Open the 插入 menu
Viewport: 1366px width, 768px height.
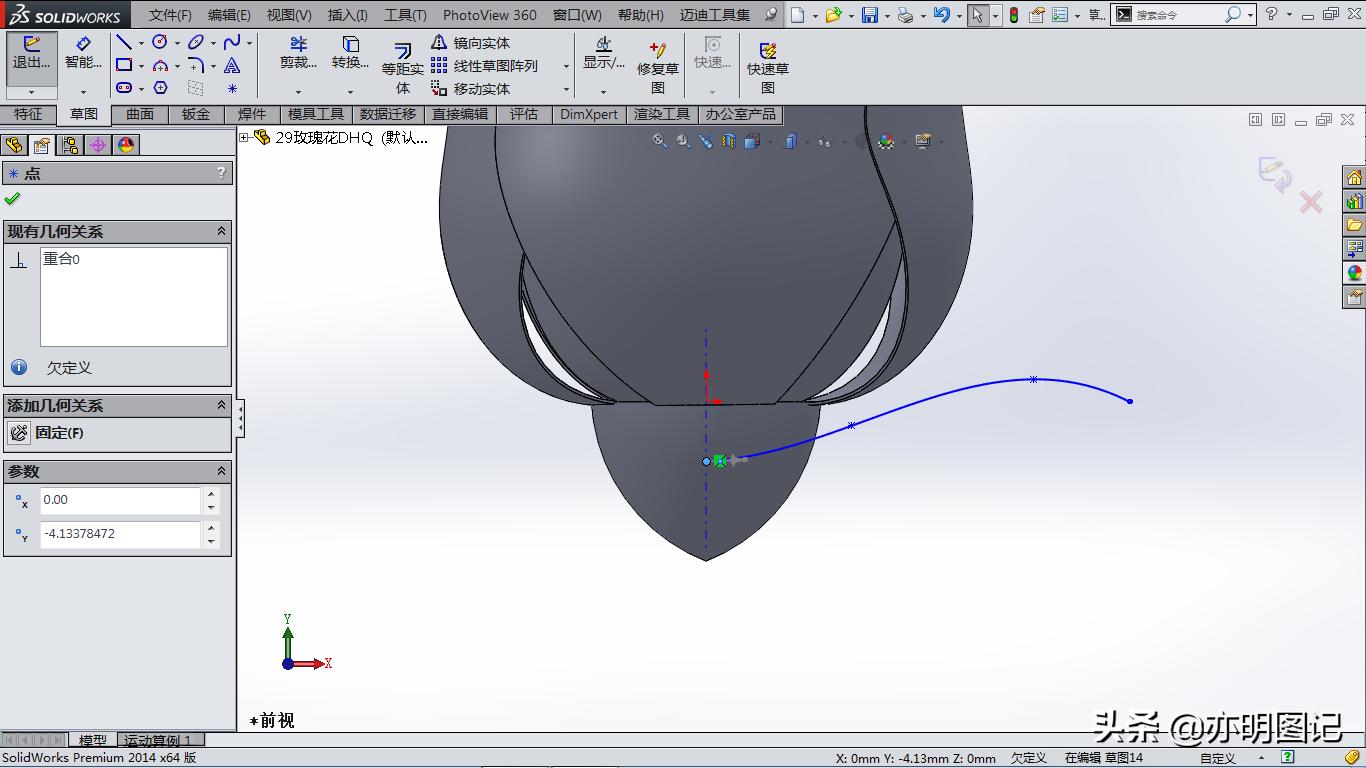[x=346, y=14]
